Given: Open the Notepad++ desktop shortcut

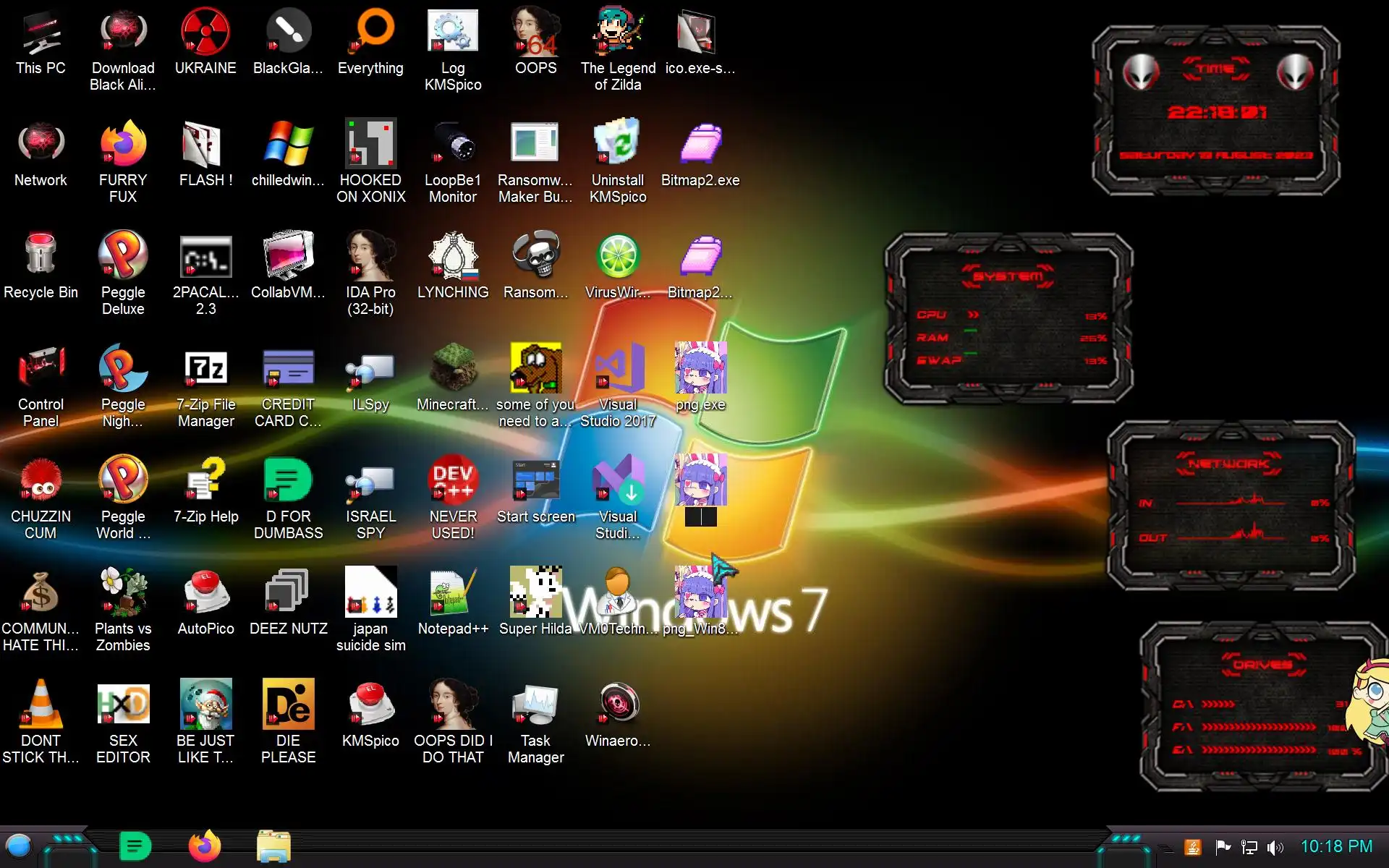Looking at the screenshot, I should (453, 592).
